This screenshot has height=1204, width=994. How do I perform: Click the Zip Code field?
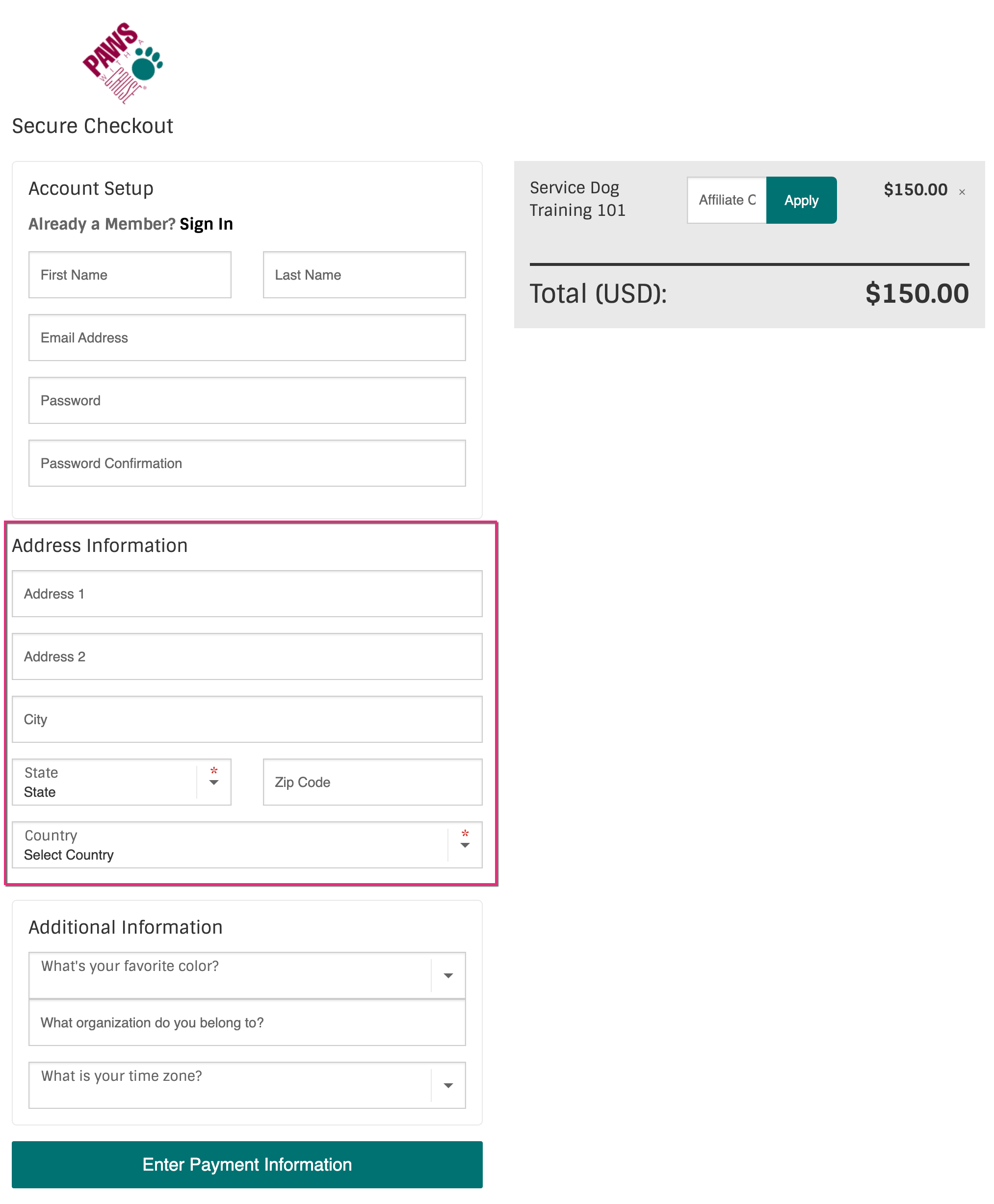372,782
